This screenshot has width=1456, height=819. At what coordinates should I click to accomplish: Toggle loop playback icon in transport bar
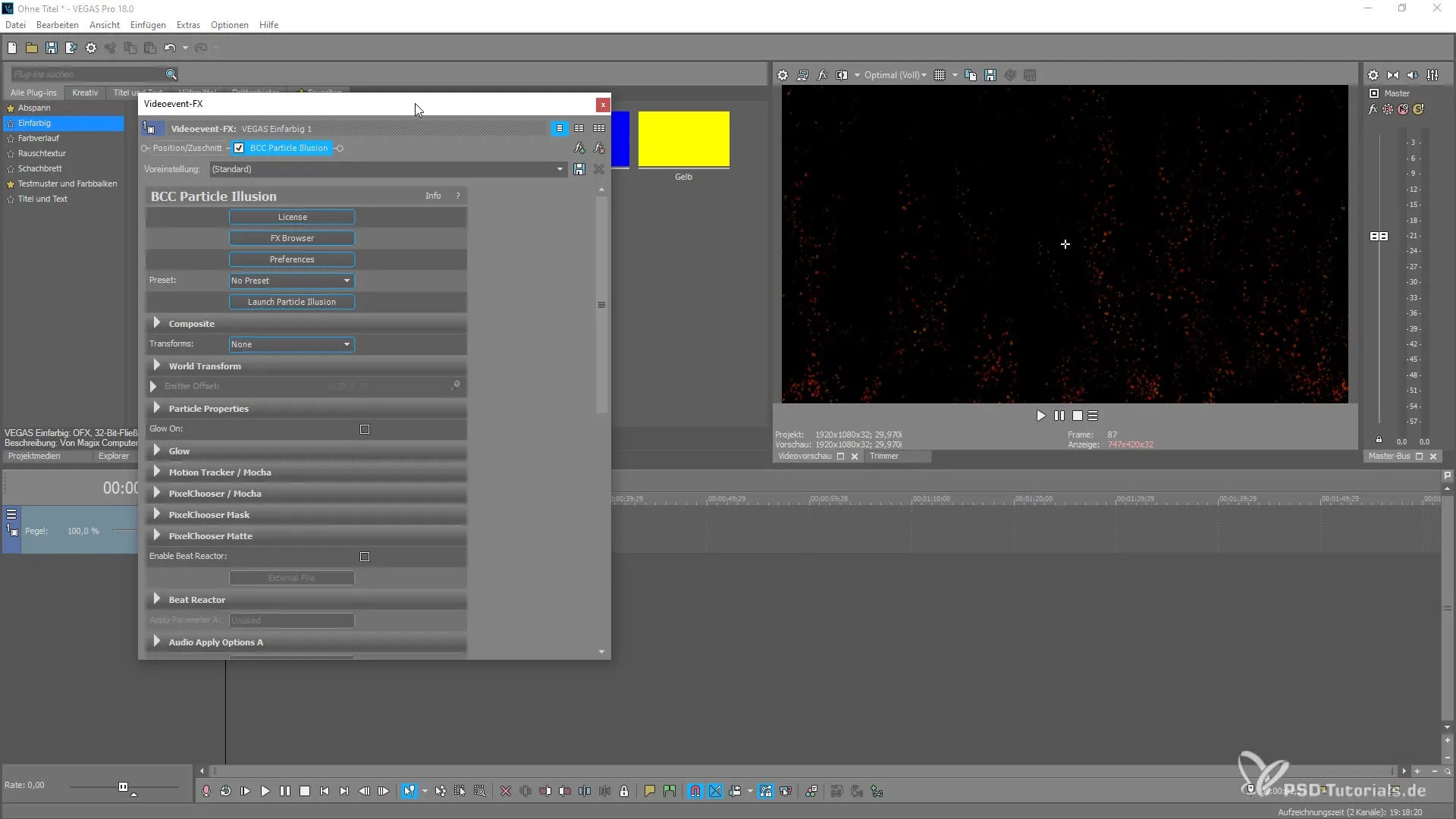[225, 791]
